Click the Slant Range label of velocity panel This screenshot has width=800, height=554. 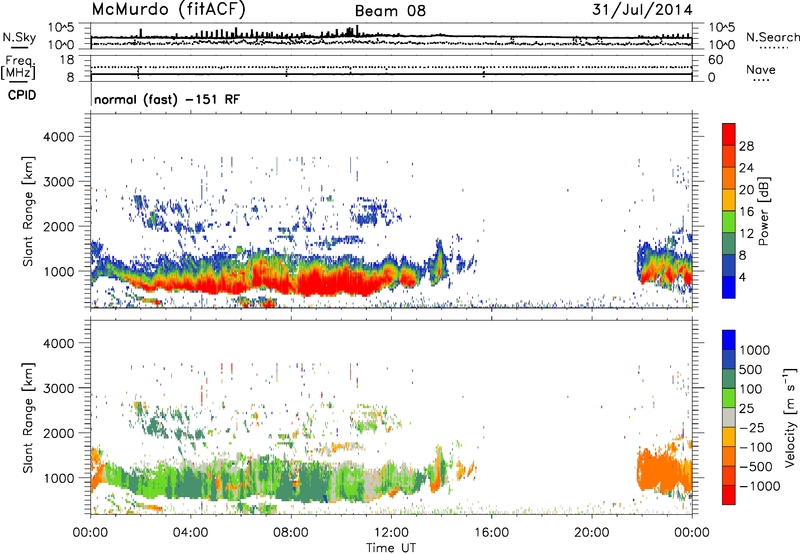coord(28,418)
